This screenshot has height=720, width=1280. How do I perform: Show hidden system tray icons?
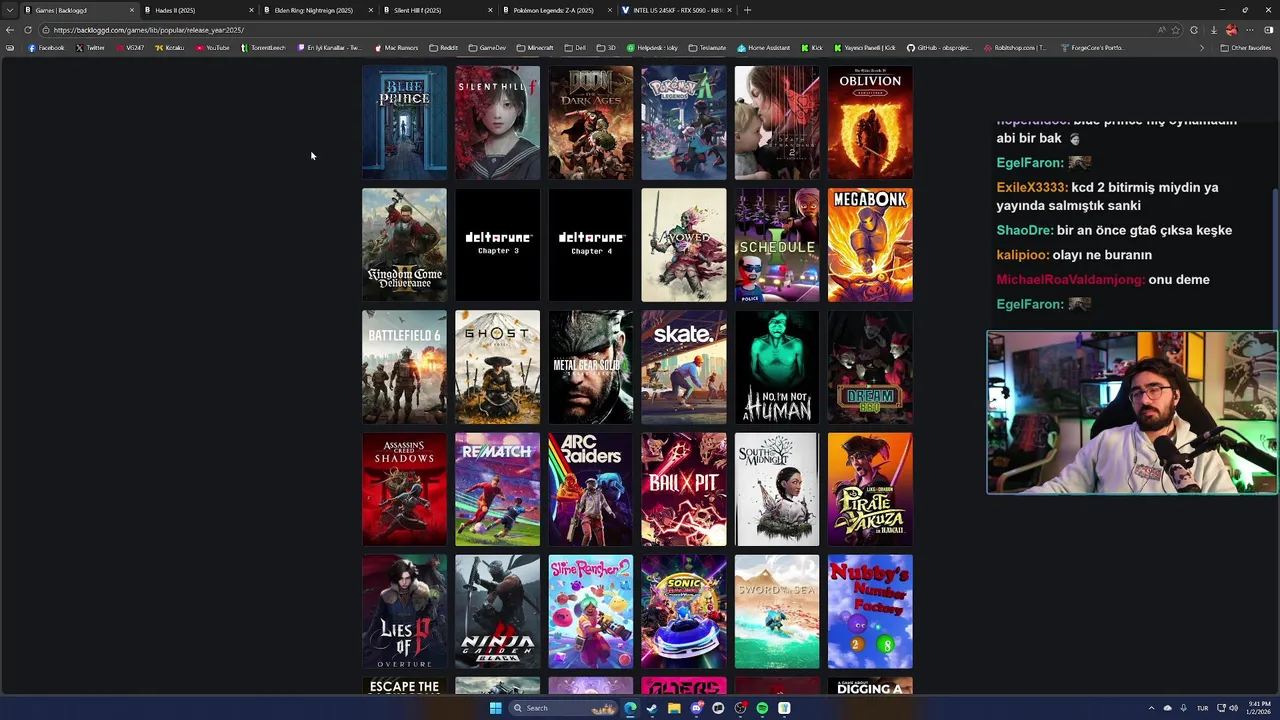(x=1151, y=708)
